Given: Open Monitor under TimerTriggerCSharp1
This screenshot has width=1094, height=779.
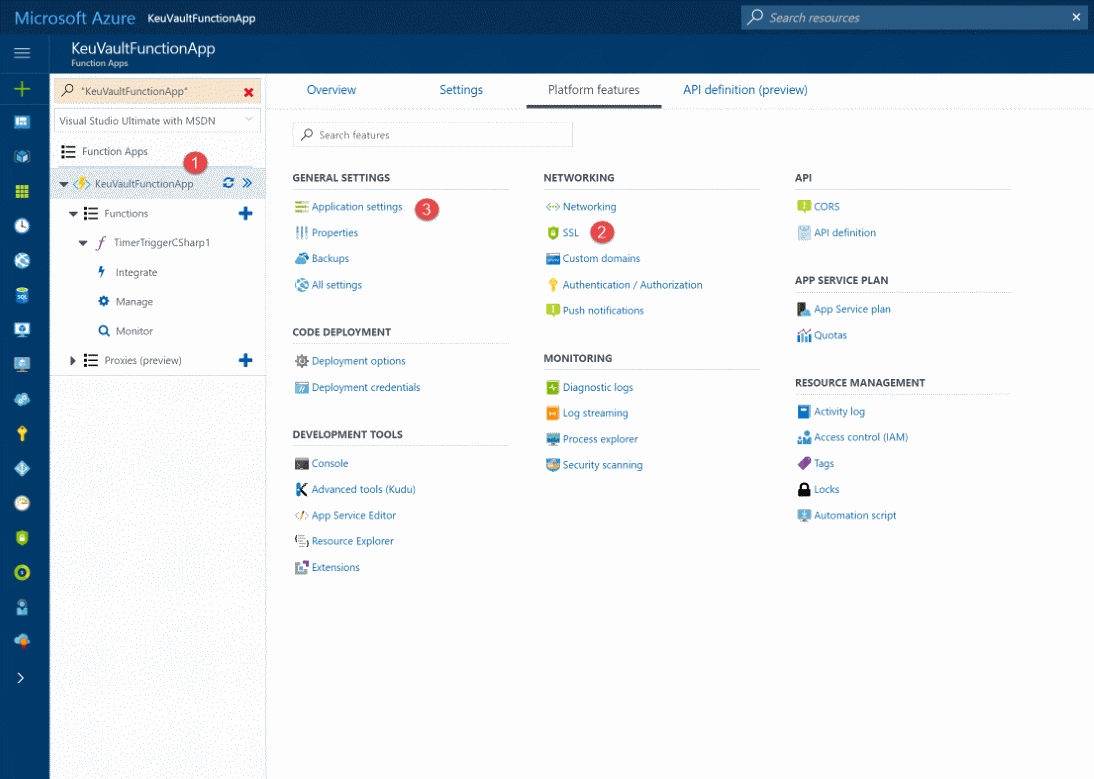Looking at the screenshot, I should point(134,331).
